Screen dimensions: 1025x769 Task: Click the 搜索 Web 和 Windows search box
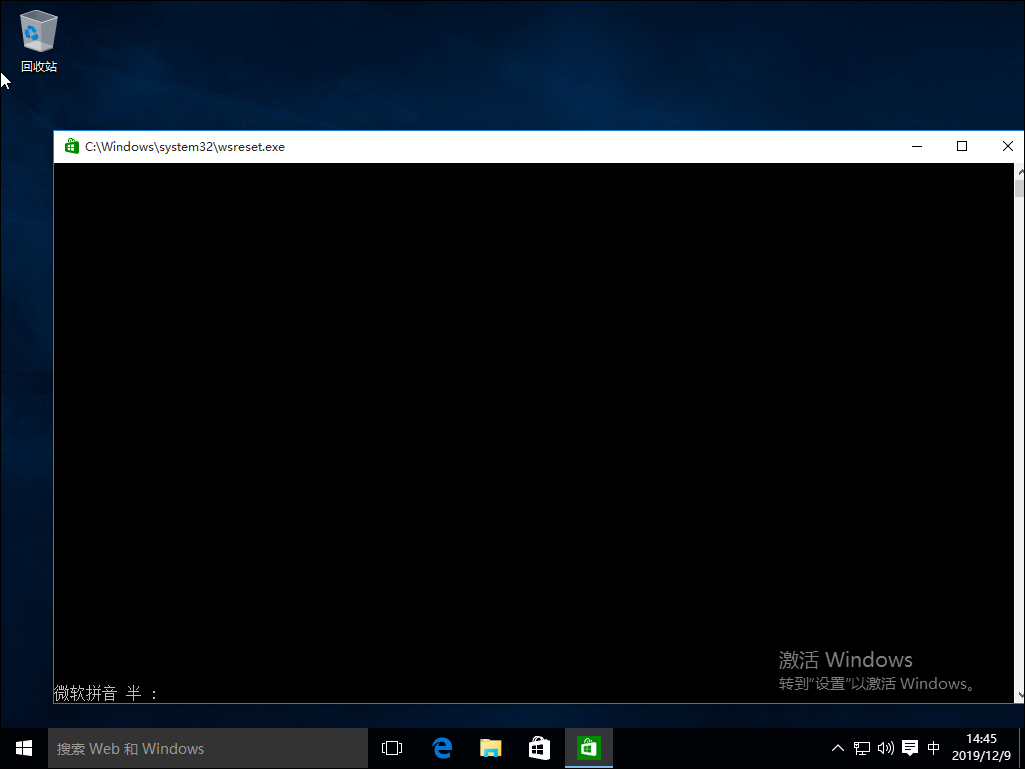click(200, 747)
